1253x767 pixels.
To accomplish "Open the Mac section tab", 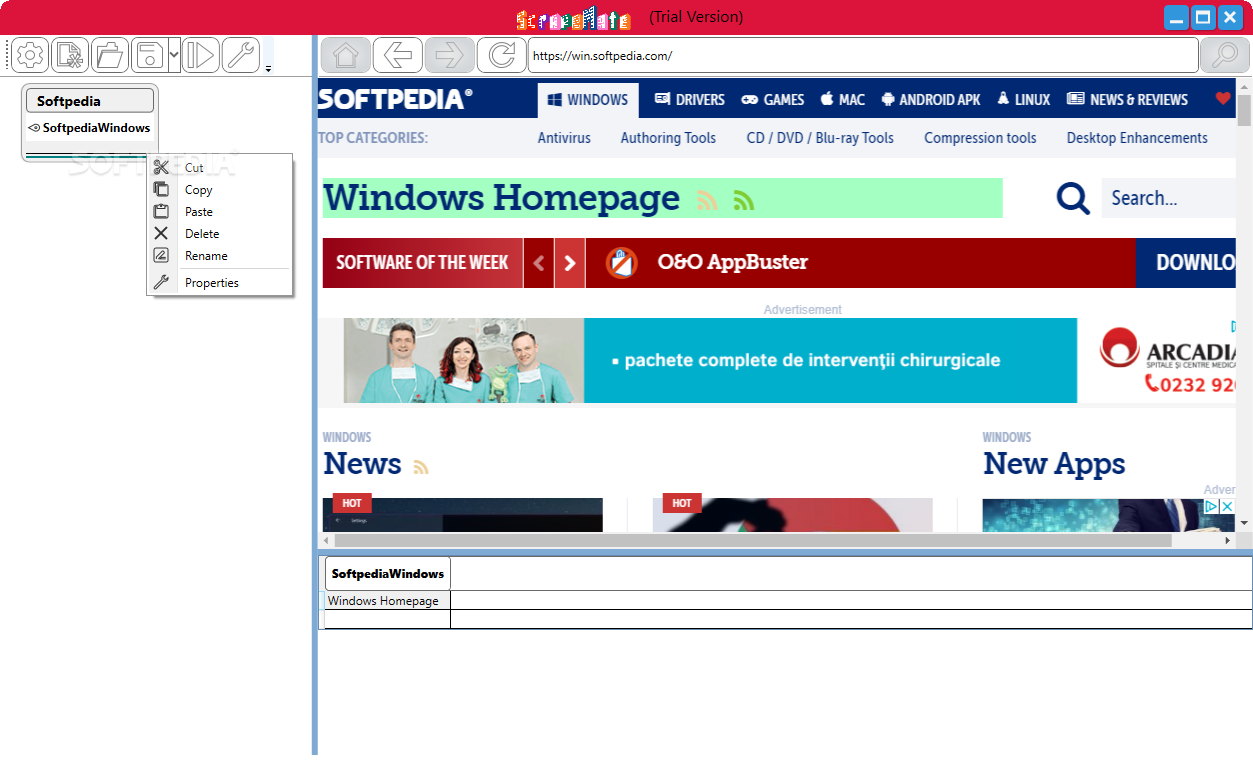I will tap(843, 100).
